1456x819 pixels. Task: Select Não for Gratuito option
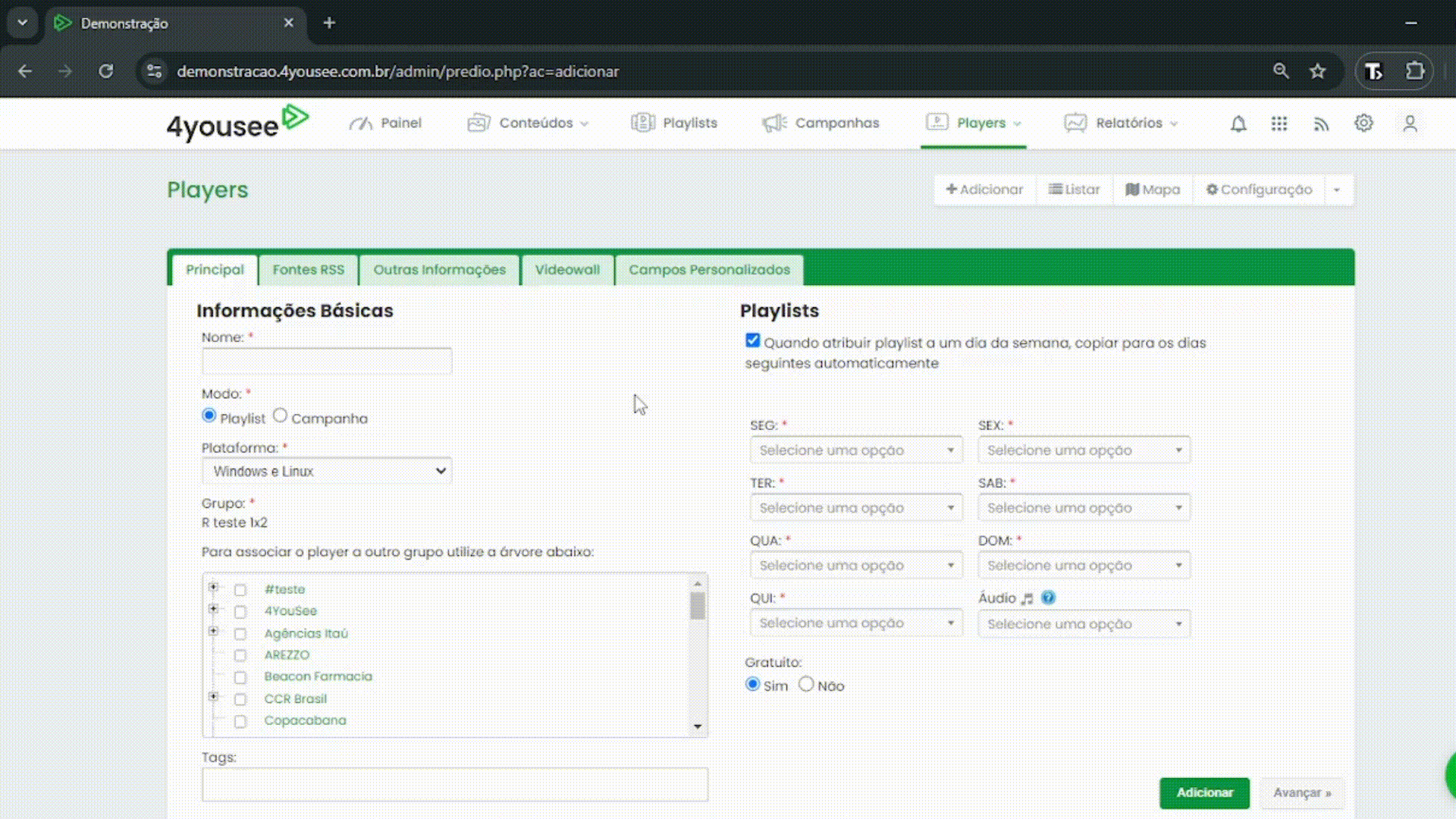[806, 684]
